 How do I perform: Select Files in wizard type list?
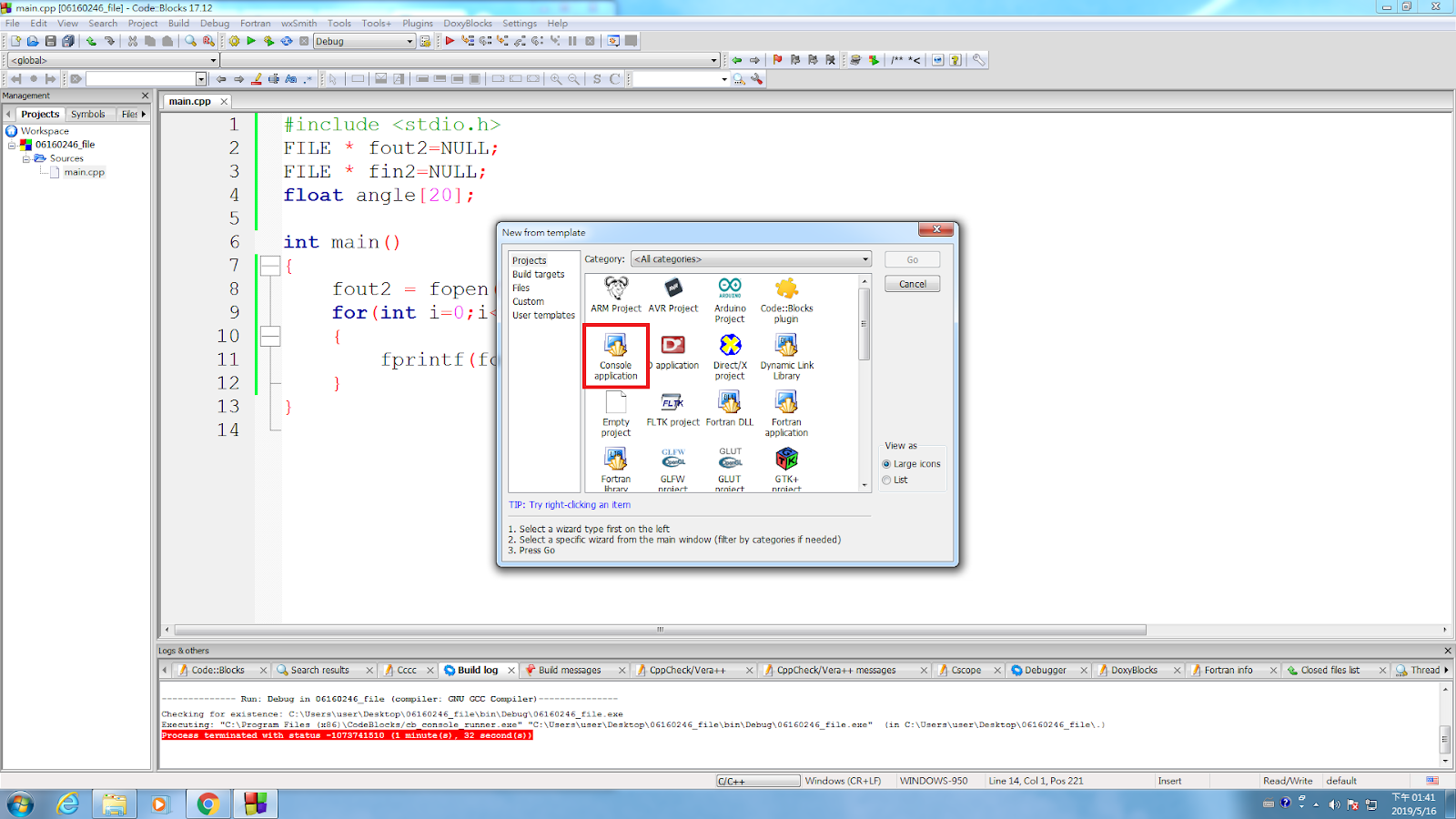pos(521,288)
